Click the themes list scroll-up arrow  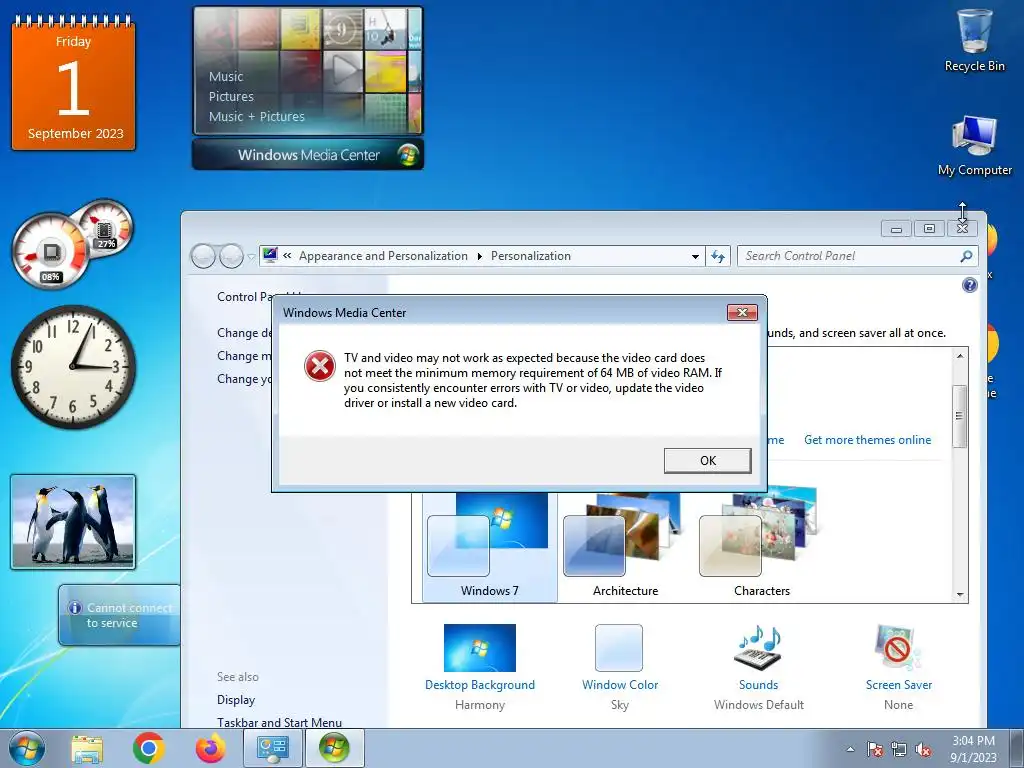[x=959, y=356]
